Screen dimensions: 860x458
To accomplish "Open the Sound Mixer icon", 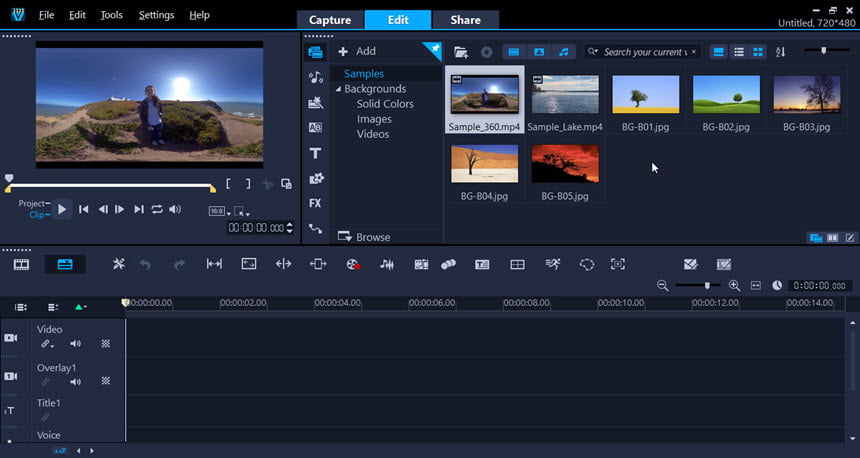I will 387,265.
